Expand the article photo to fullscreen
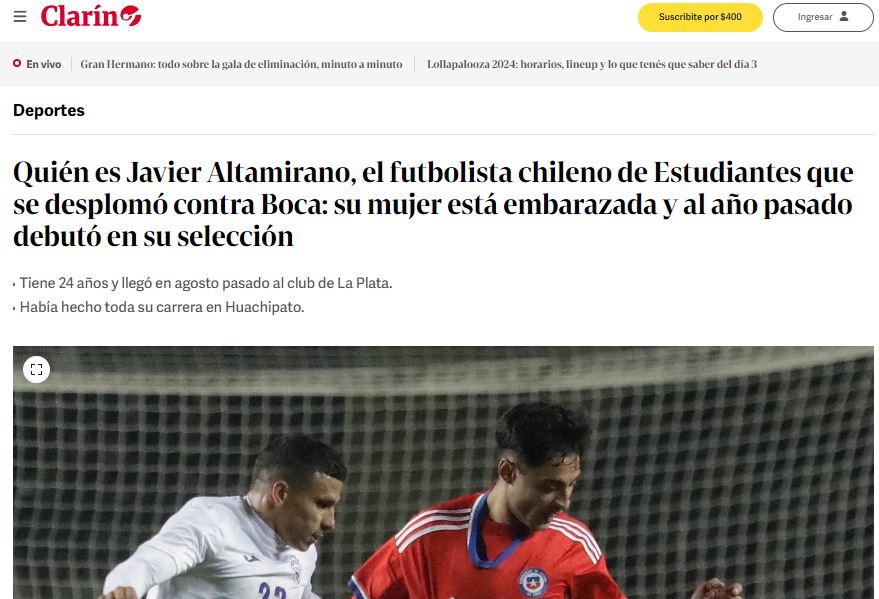879x599 pixels. point(36,369)
